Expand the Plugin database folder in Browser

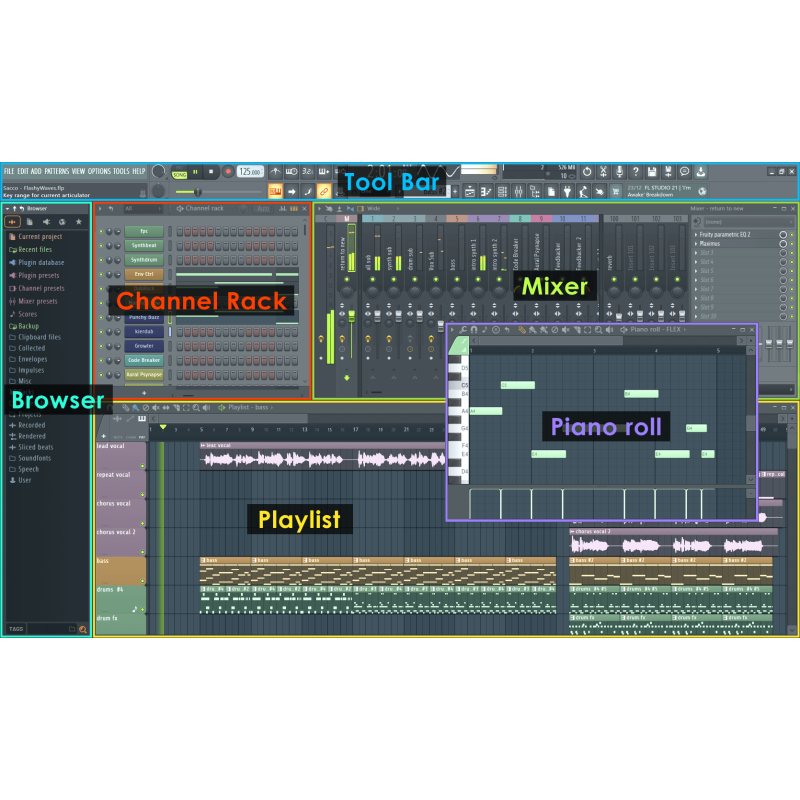coord(40,262)
